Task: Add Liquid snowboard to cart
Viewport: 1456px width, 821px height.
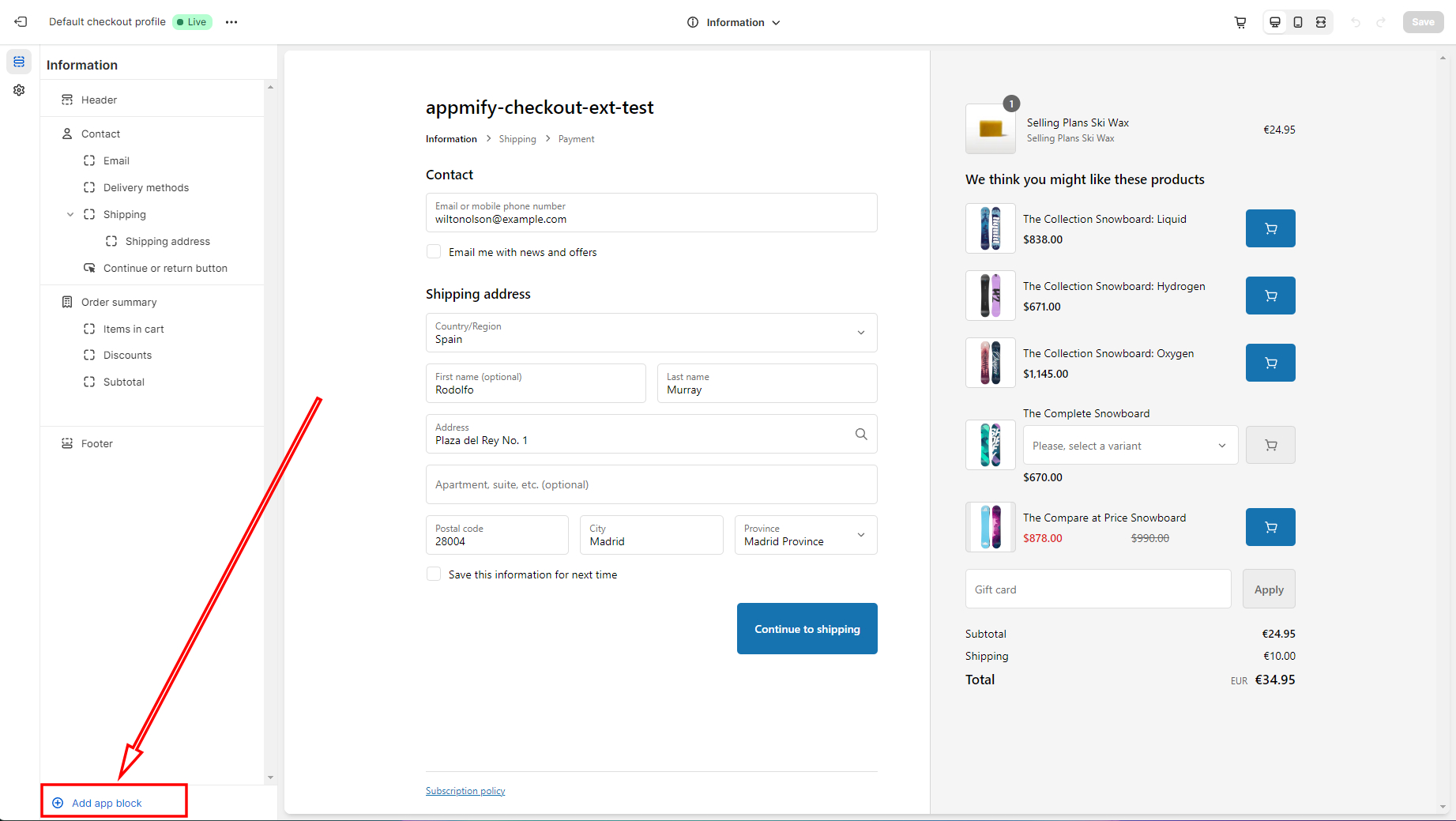Action: pyautogui.click(x=1270, y=228)
